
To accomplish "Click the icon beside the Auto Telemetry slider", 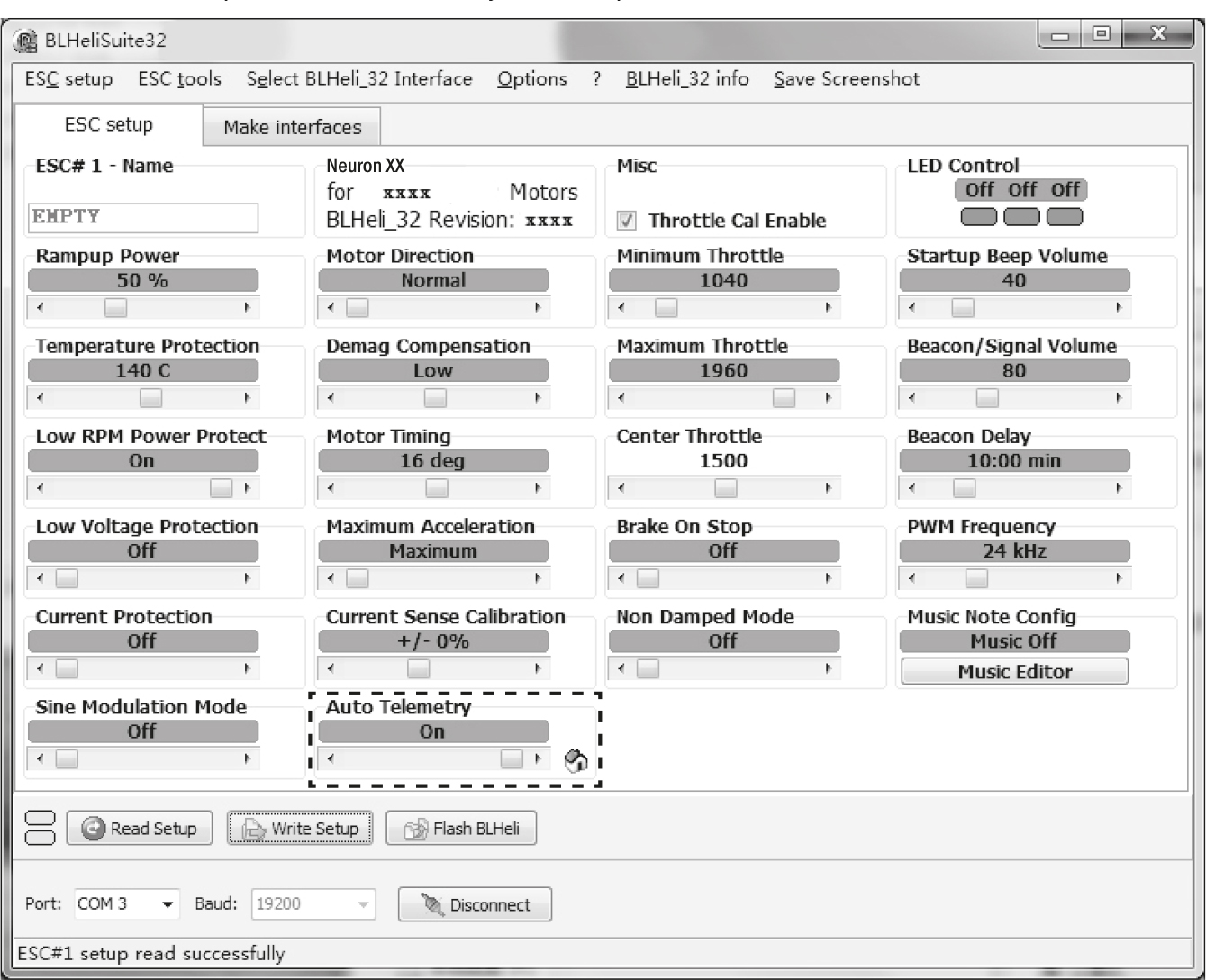I will (x=576, y=761).
